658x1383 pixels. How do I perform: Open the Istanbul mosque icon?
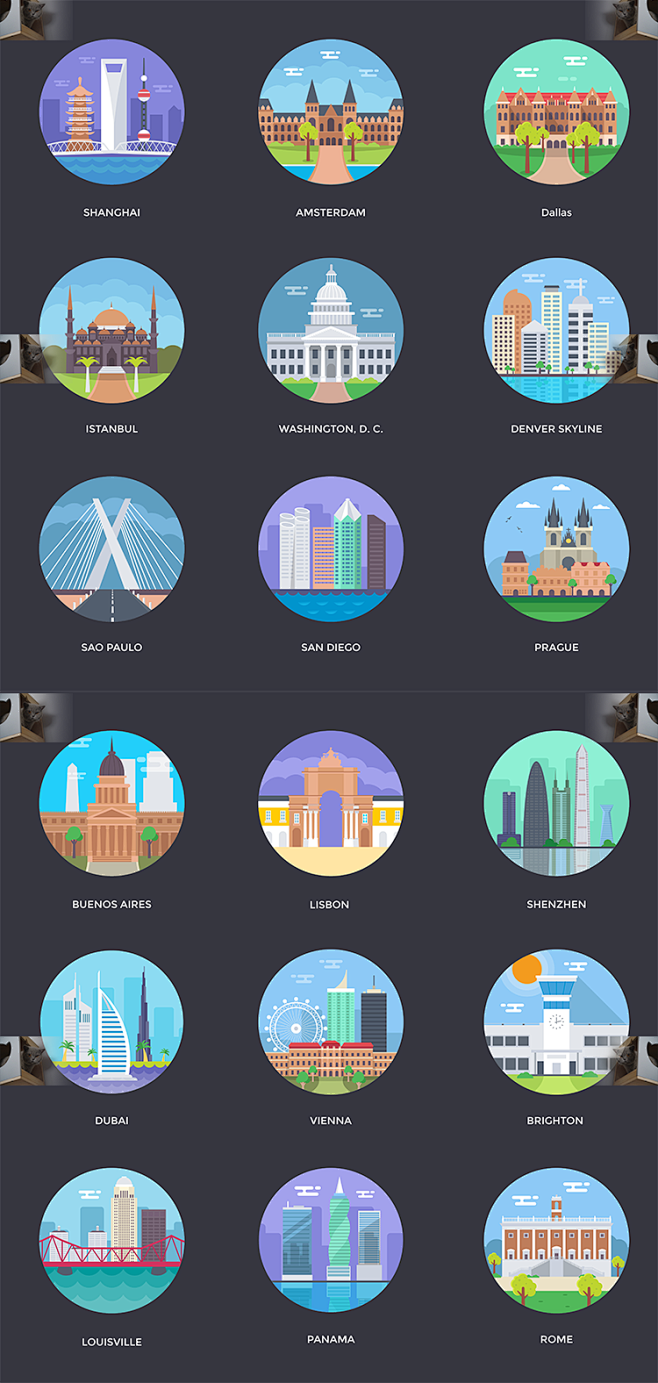click(x=112, y=330)
